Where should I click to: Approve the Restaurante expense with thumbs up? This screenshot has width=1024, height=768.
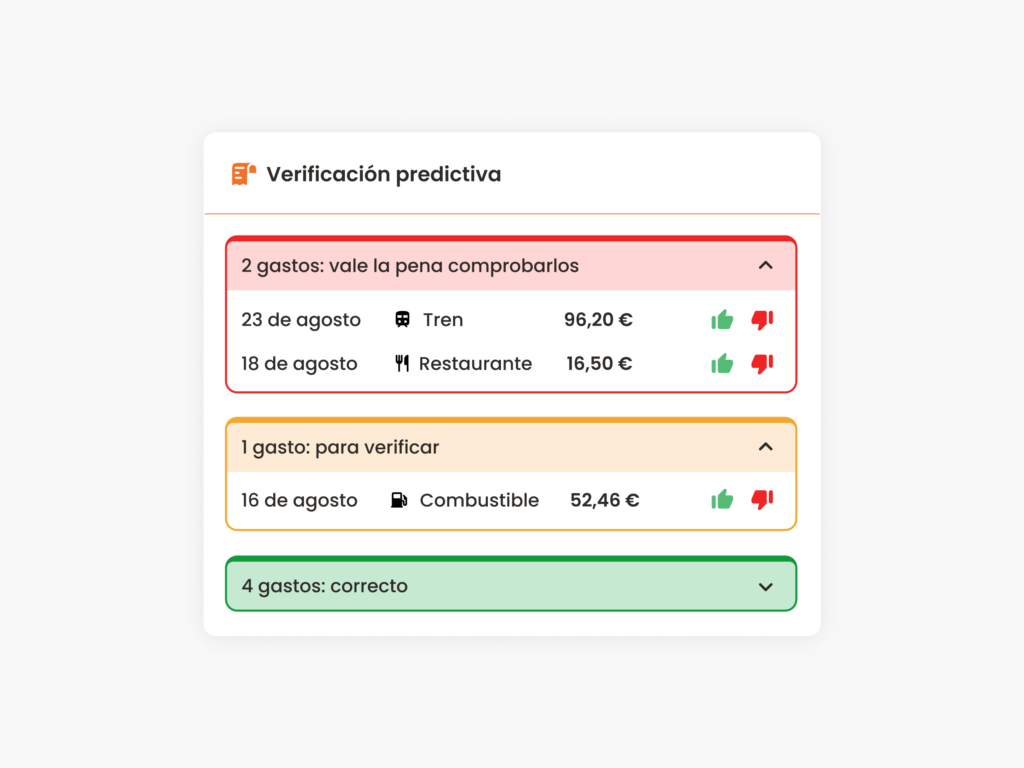(722, 363)
